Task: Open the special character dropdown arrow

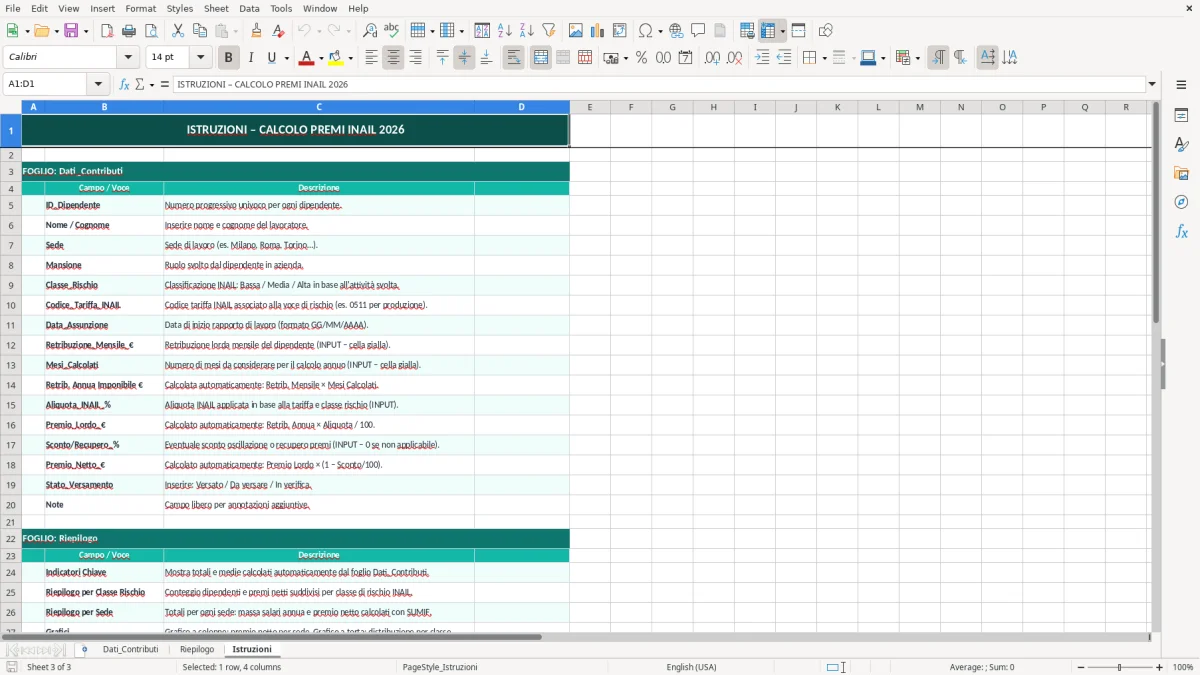Action: 660,31
